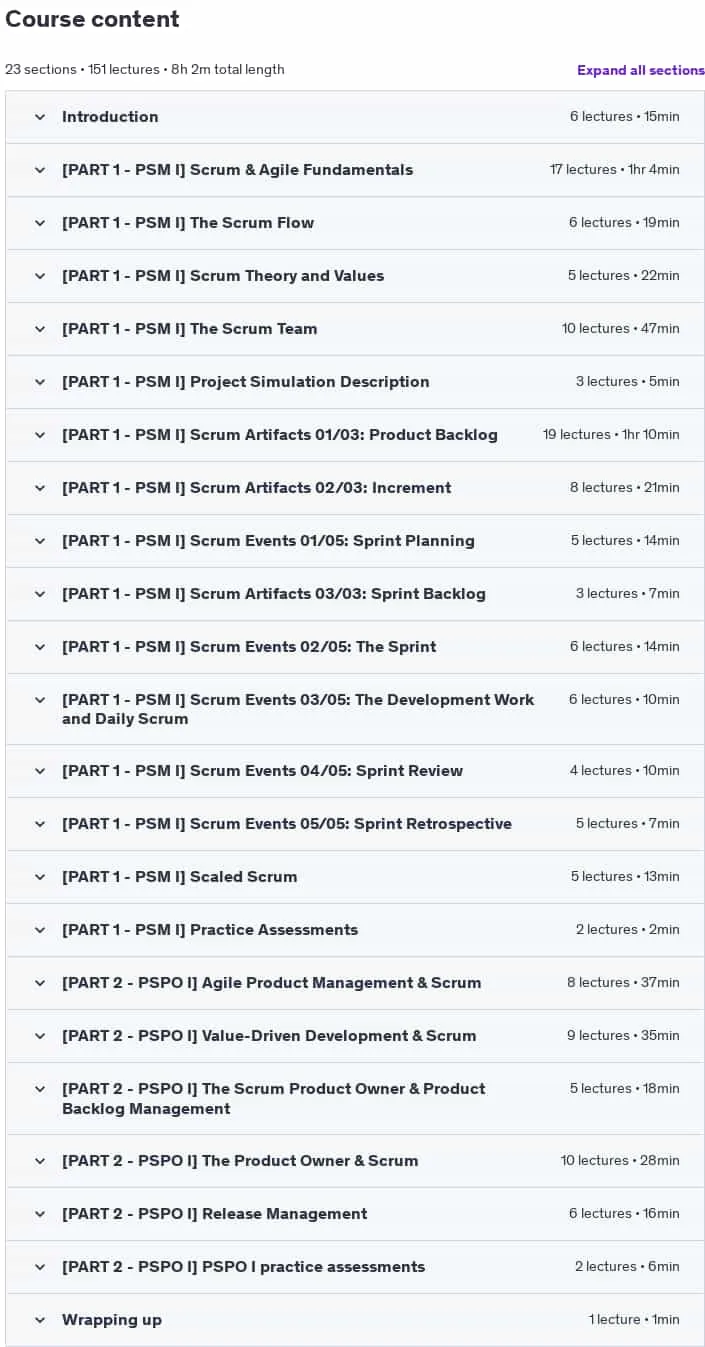Click chevron beside Sprint Backlog section
Screen dimensions: 705x1347
point(40,594)
